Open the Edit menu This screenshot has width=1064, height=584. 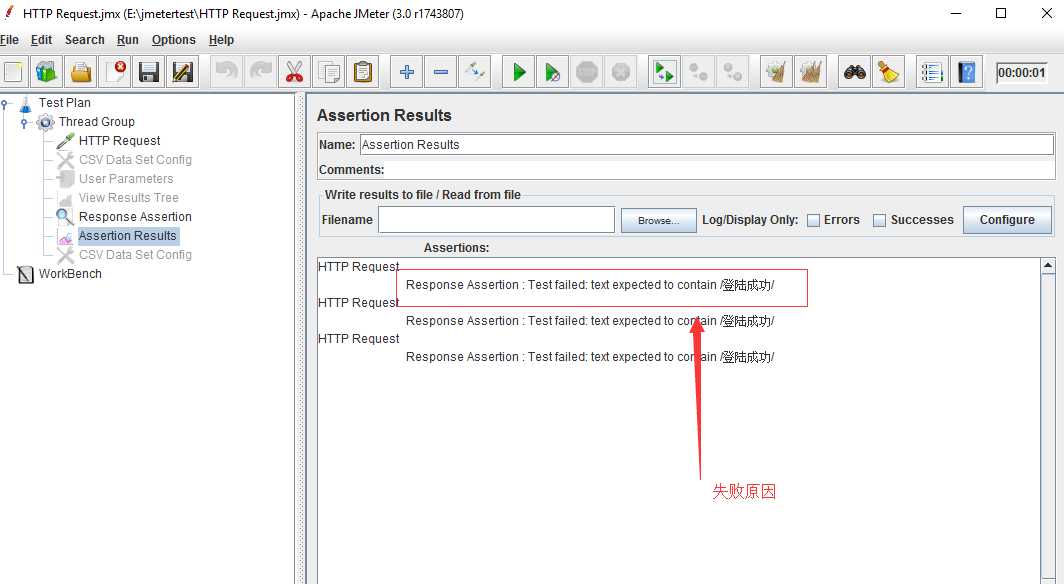pyautogui.click(x=41, y=40)
